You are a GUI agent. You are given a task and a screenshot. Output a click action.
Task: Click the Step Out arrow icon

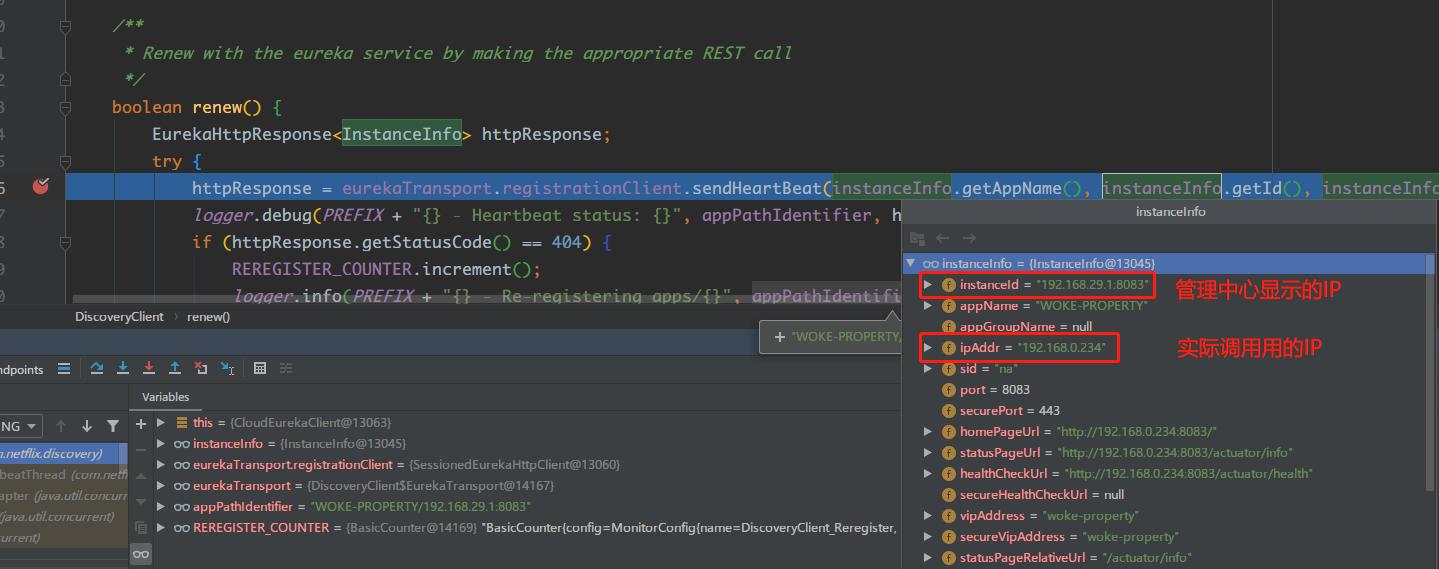pos(175,368)
